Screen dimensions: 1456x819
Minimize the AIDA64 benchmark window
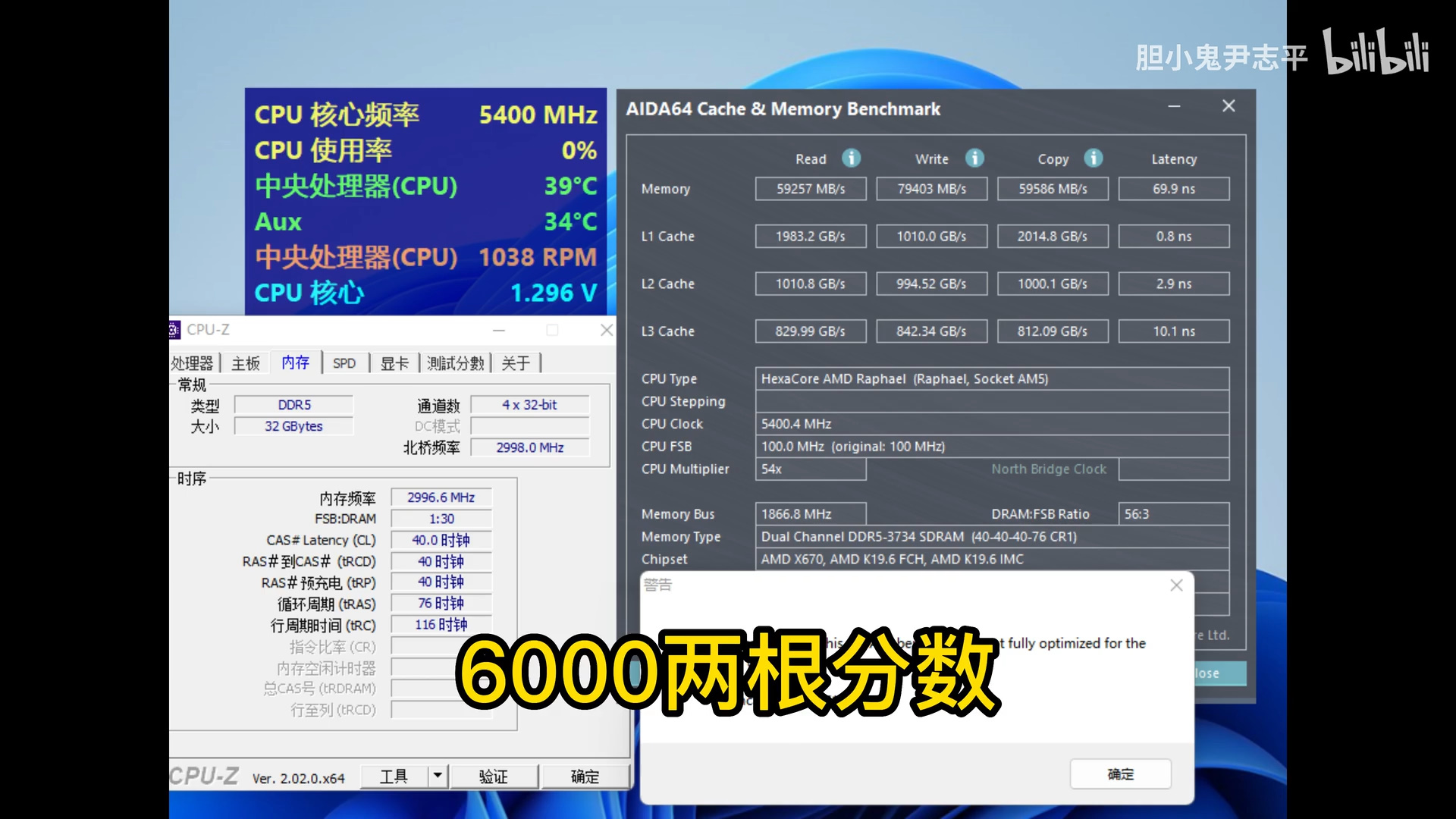point(1174,106)
